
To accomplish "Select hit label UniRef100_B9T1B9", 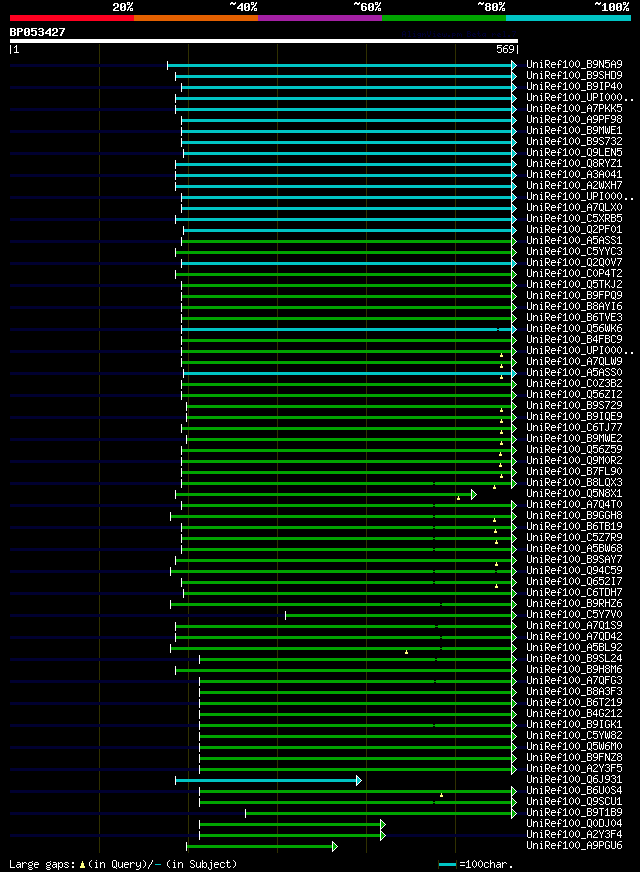I will 574,812.
